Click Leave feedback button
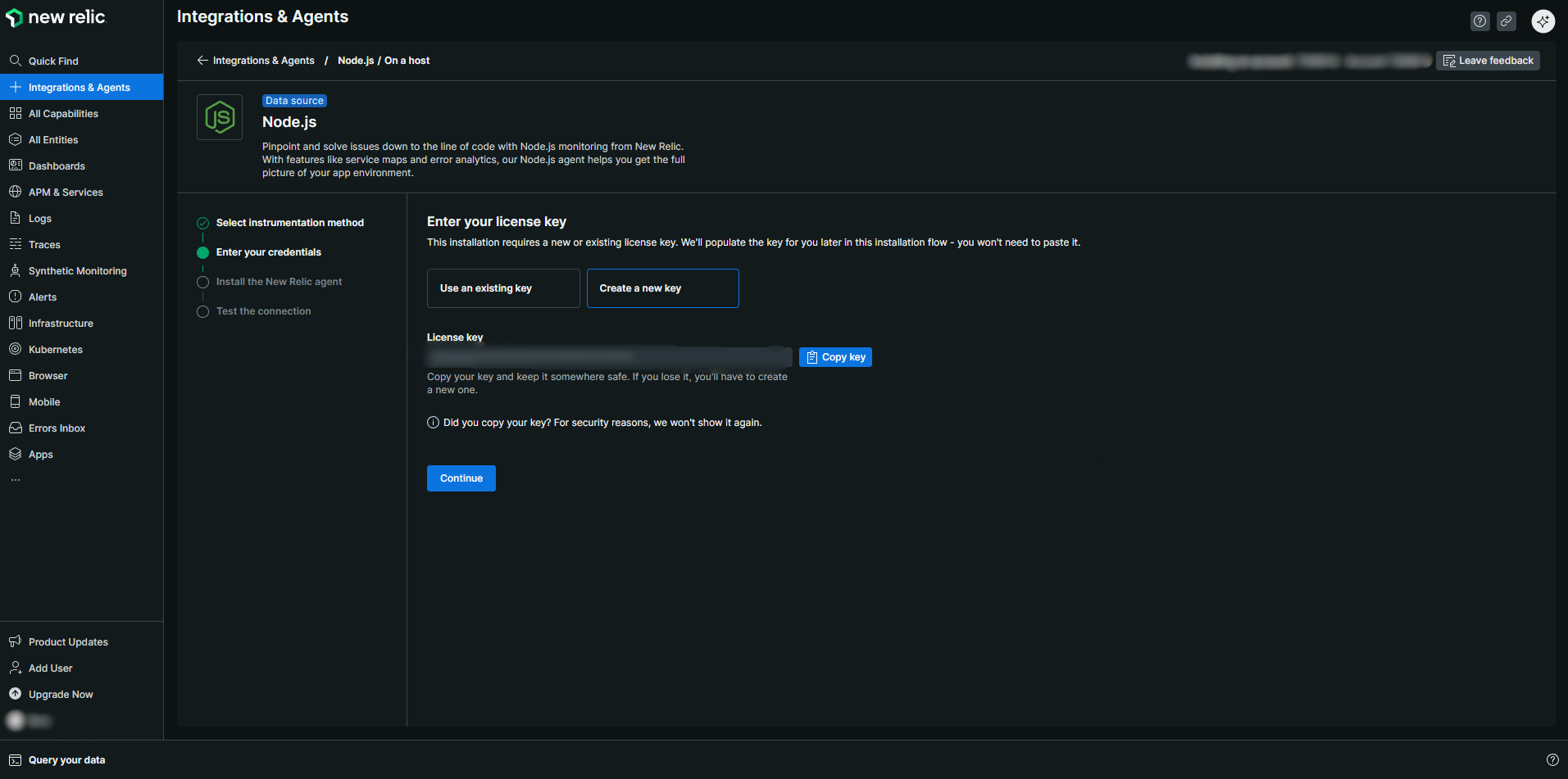1568x779 pixels. click(x=1487, y=61)
